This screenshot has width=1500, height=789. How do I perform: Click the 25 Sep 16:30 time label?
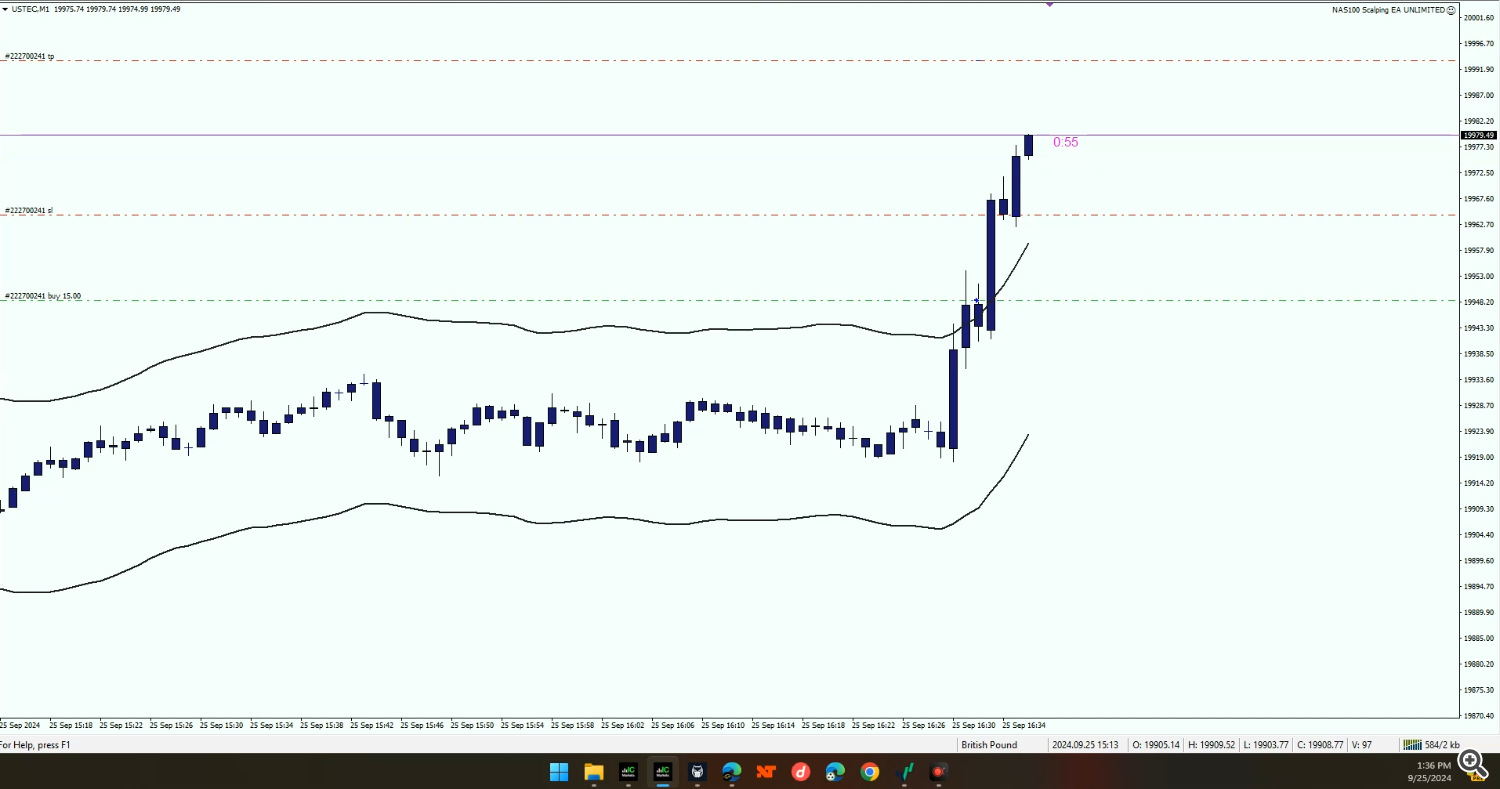974,725
